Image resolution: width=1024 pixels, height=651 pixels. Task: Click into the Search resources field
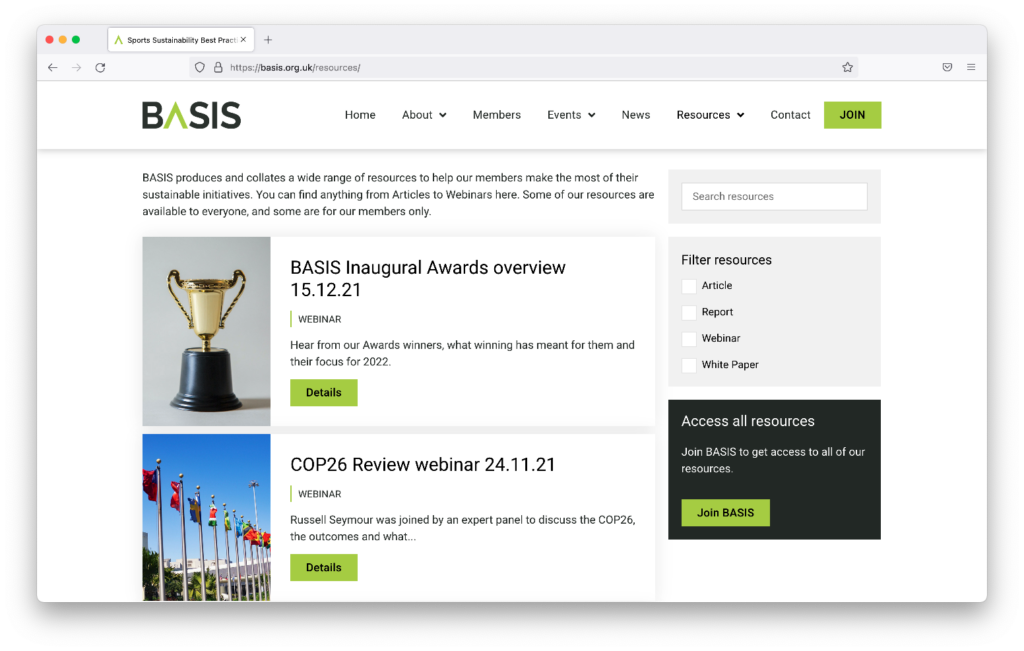coord(774,197)
